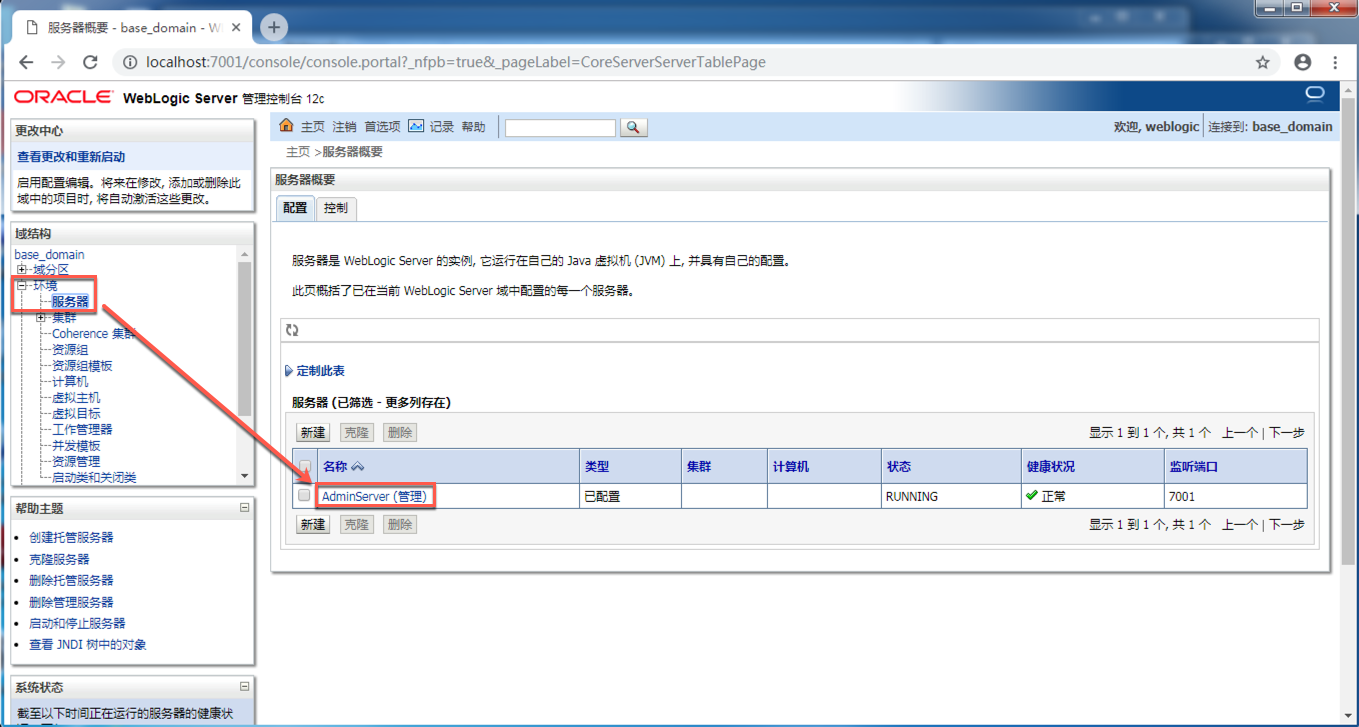
Task: Bookmark page with the star icon
Action: pyautogui.click(x=1263, y=62)
